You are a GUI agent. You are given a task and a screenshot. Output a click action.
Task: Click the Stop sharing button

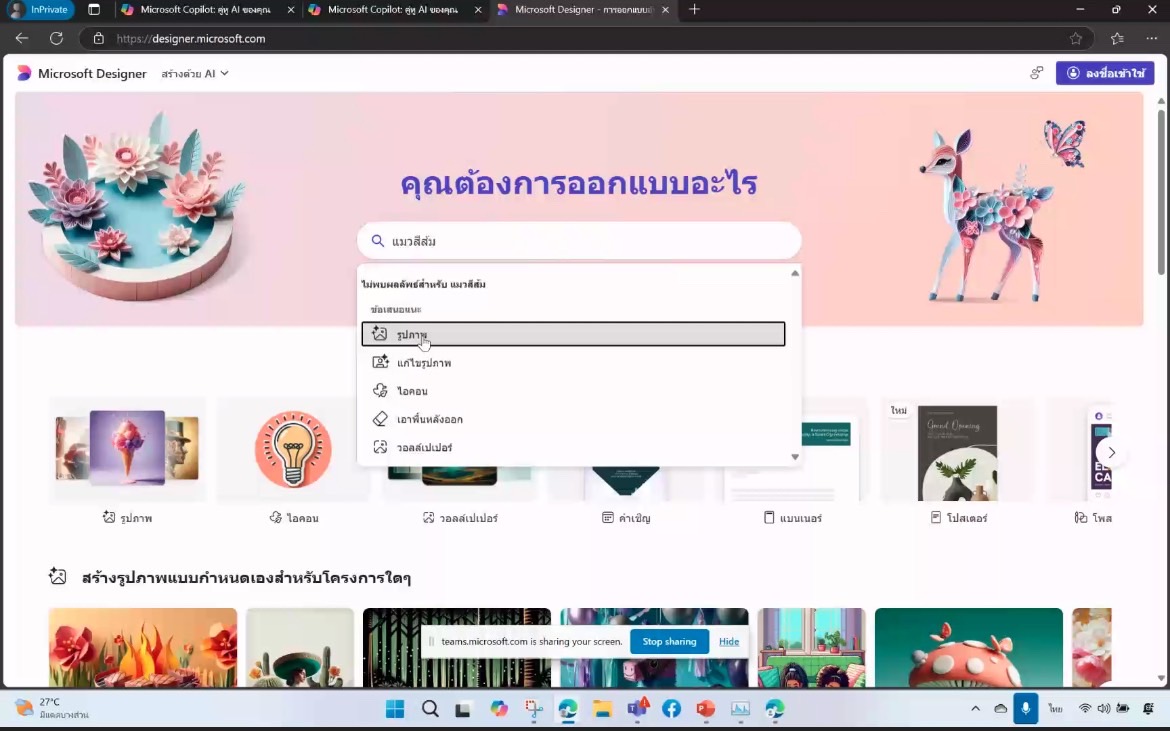[669, 641]
